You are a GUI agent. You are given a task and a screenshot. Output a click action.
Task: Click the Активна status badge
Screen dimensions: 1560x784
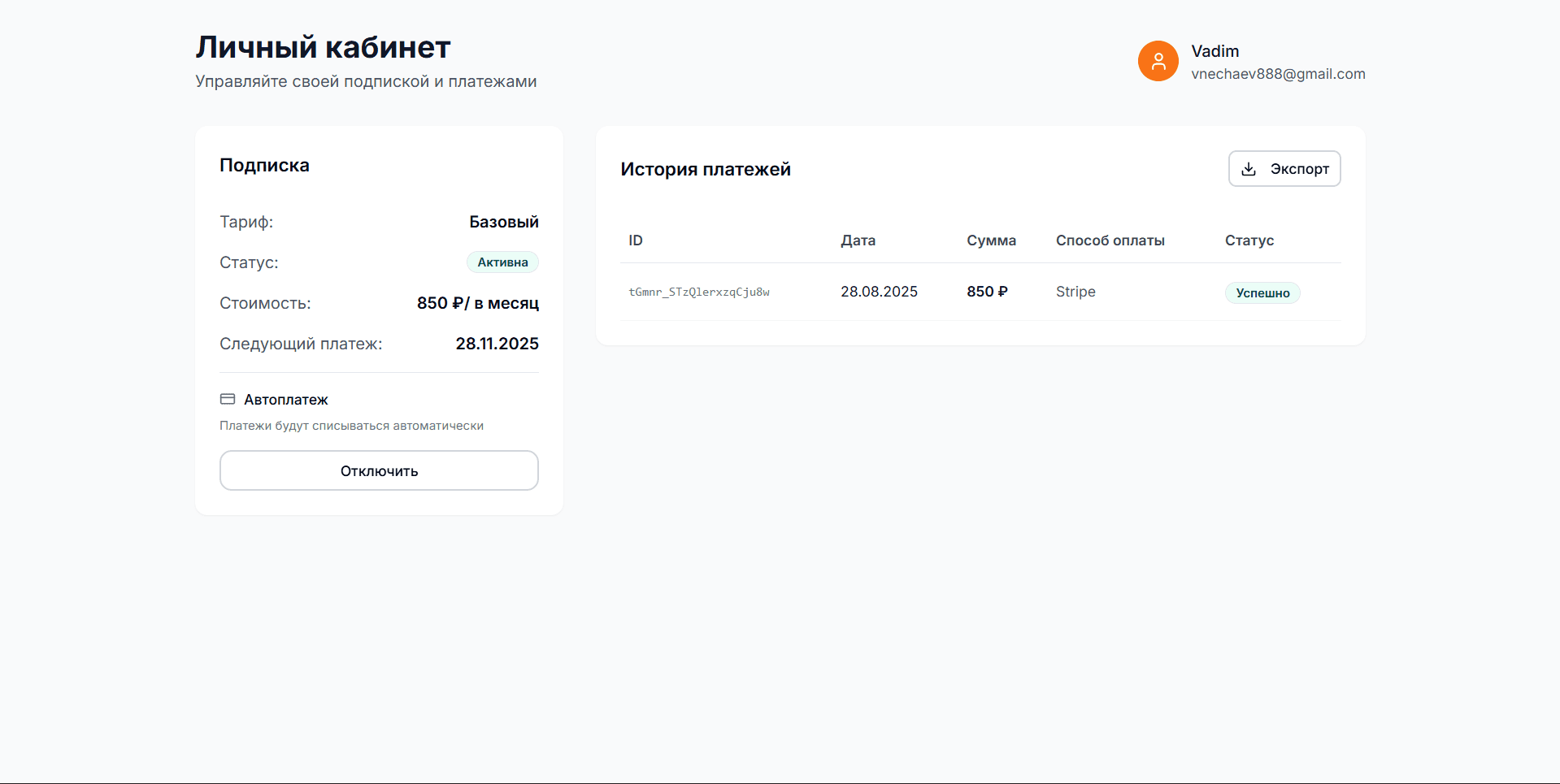coord(502,262)
